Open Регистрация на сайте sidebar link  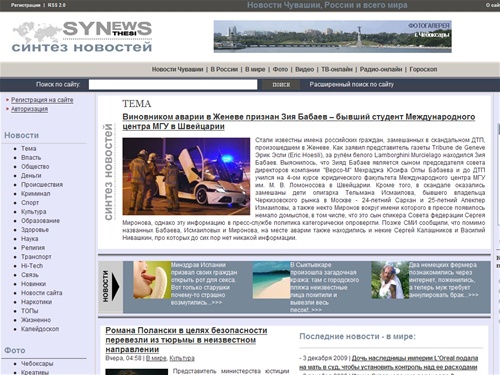pos(42,100)
